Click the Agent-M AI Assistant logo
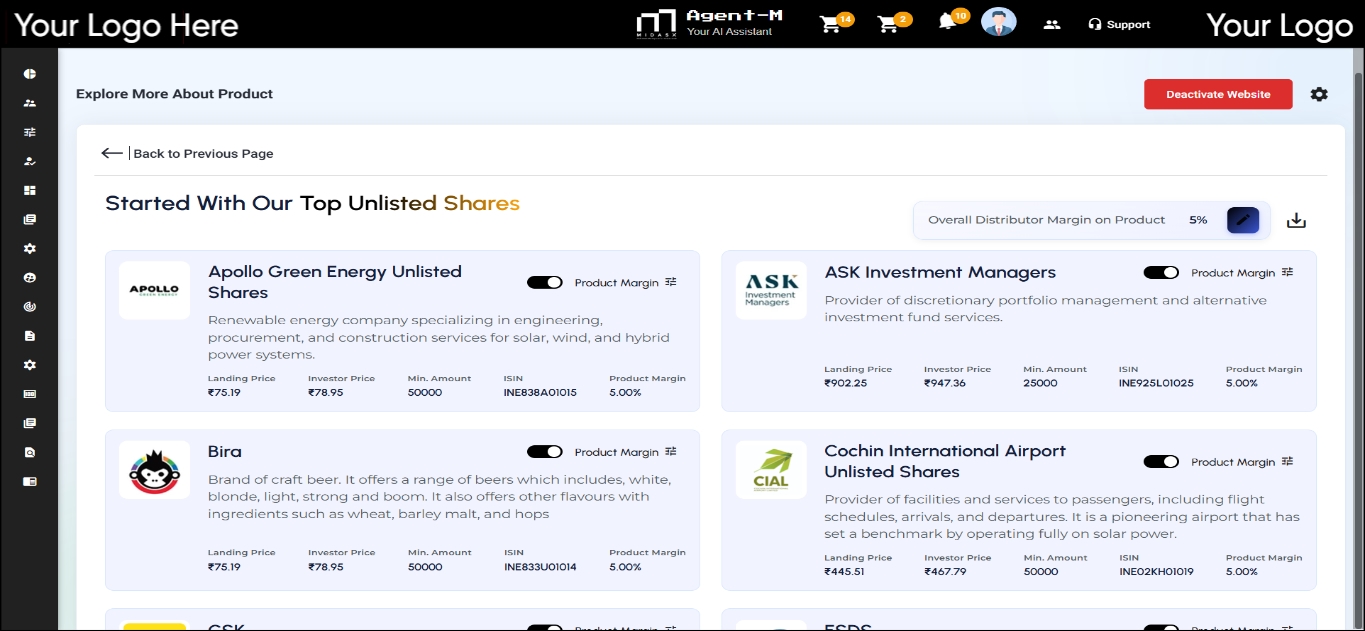This screenshot has height=631, width=1365. click(x=710, y=23)
